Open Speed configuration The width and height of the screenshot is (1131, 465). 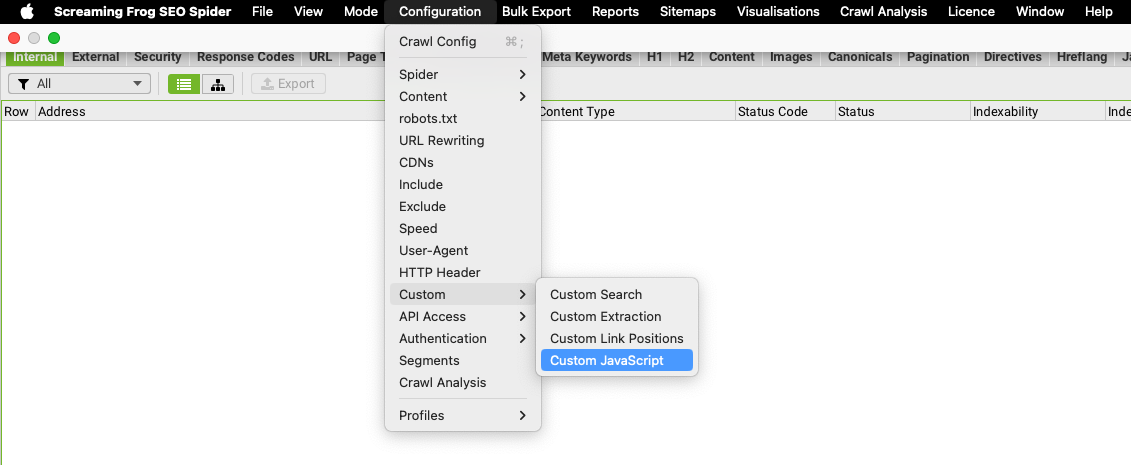[462, 229]
